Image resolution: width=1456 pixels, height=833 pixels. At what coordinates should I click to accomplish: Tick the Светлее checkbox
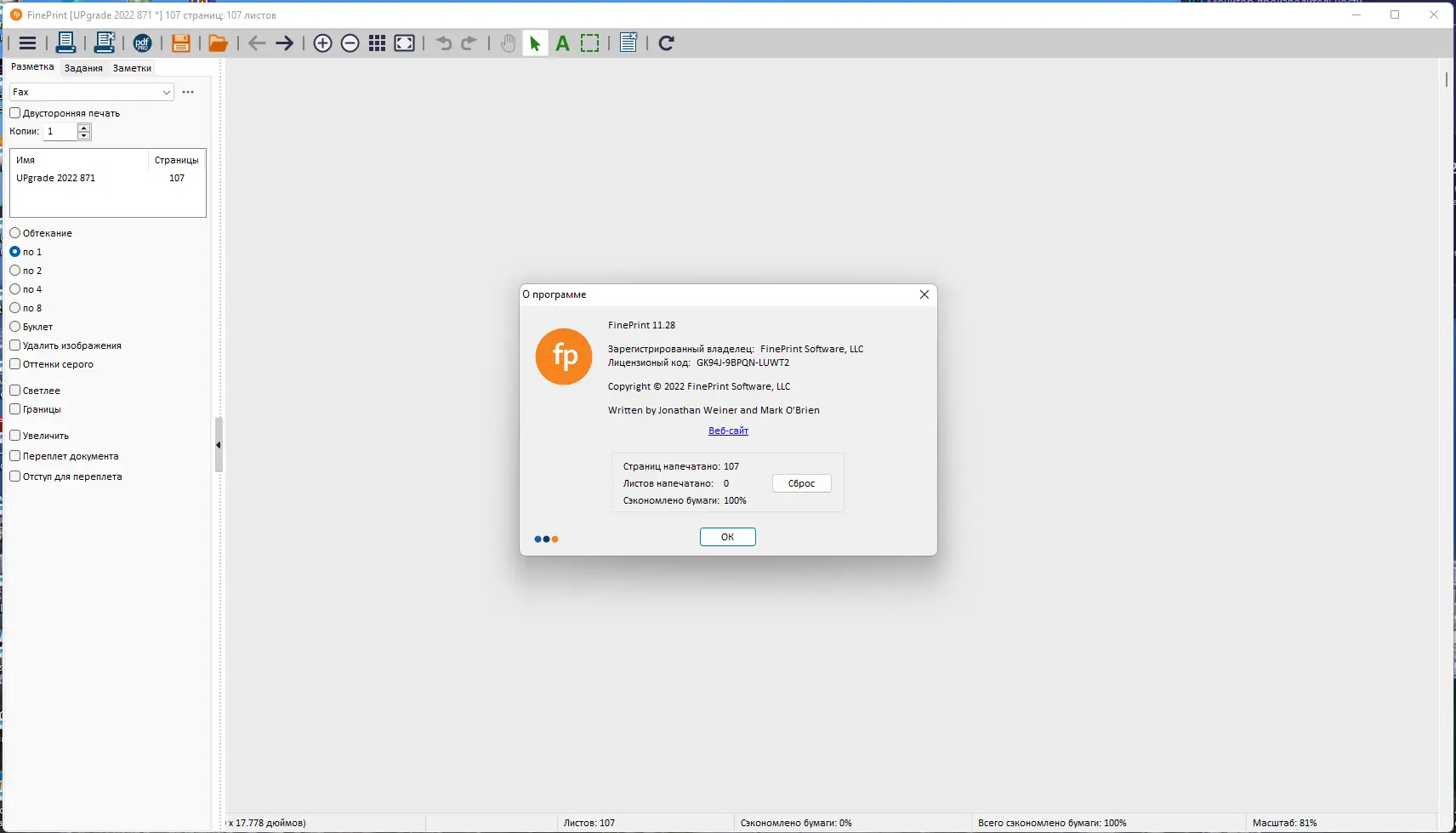coord(15,391)
